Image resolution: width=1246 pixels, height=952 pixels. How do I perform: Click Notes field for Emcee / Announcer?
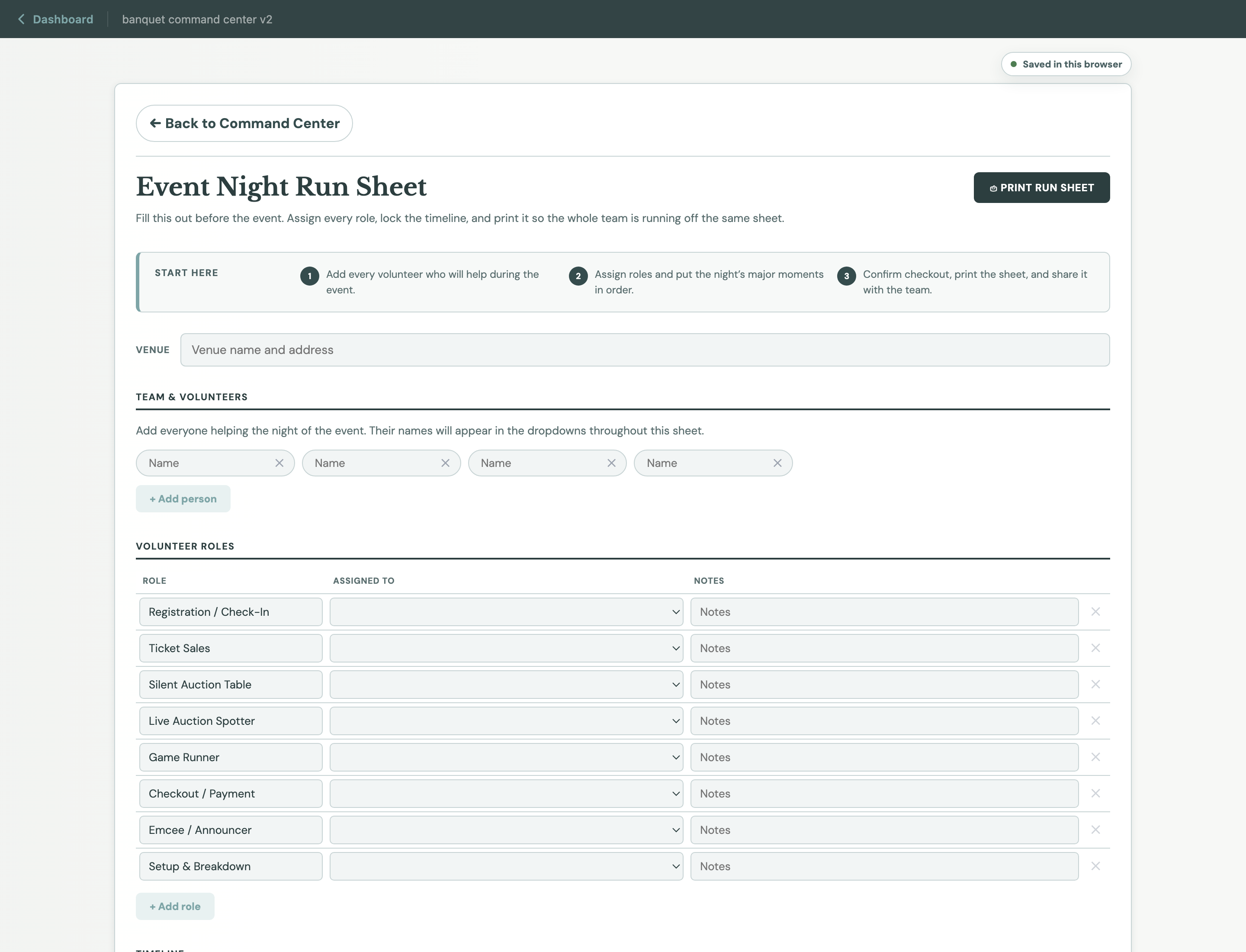884,830
